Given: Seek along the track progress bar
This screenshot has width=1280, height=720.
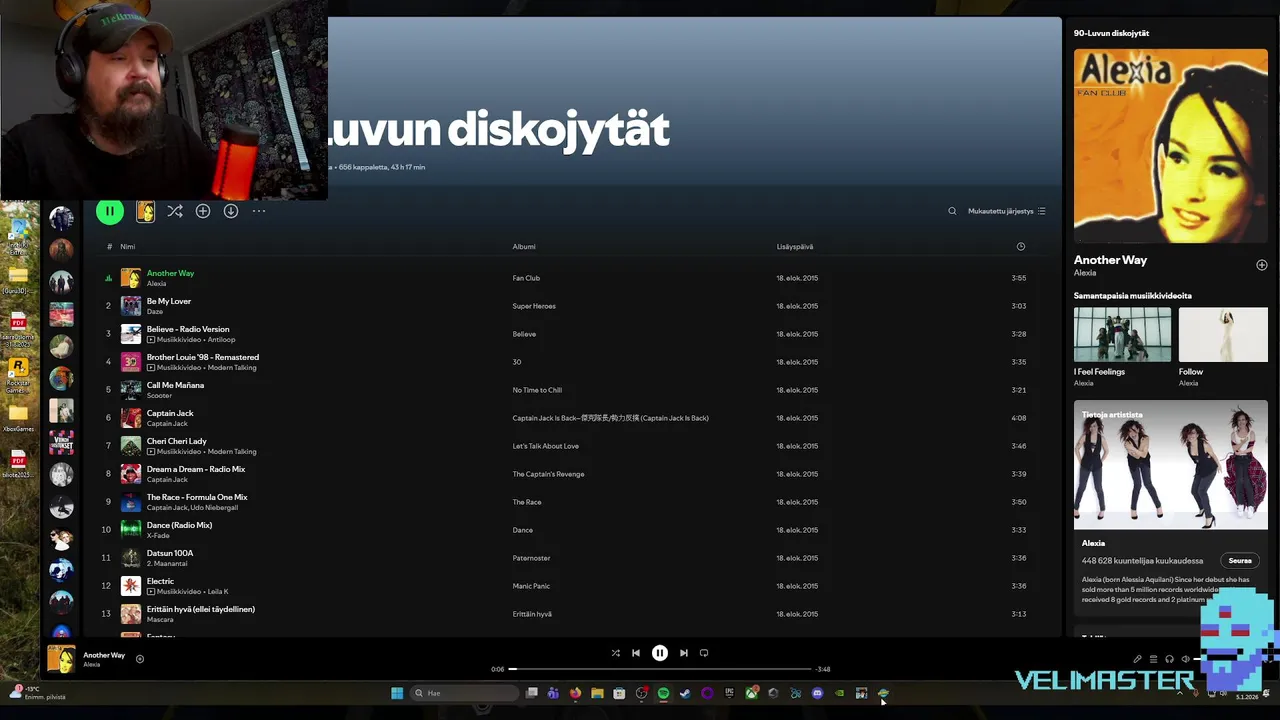Looking at the screenshot, I should [x=660, y=669].
